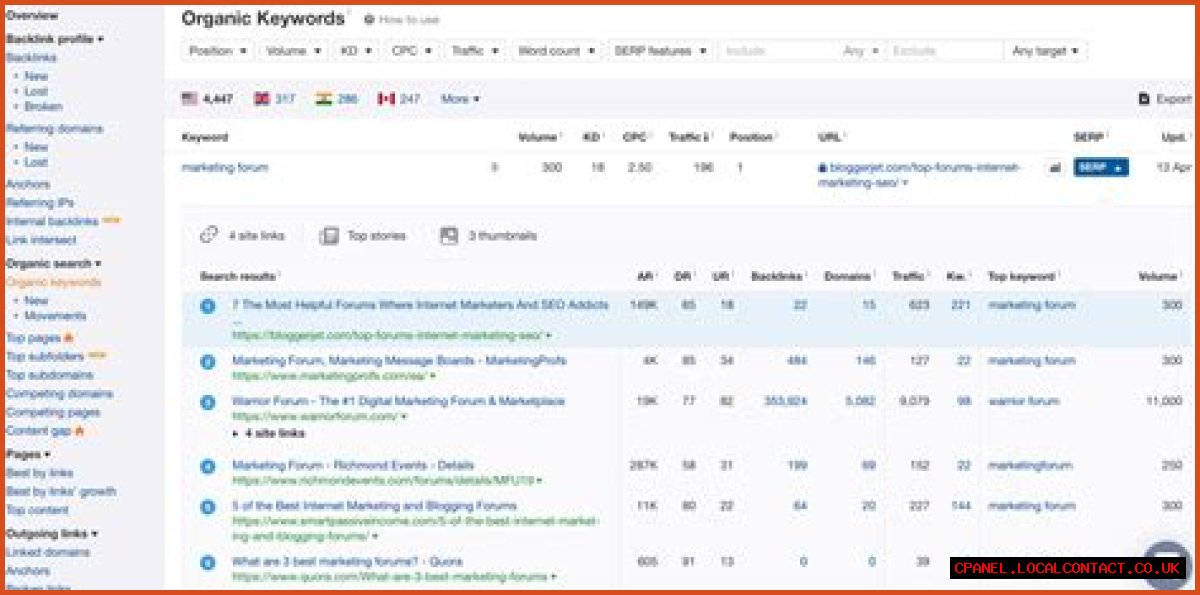Open the Volume filter dropdown
Screen dimensions: 1200x595
(x=293, y=50)
